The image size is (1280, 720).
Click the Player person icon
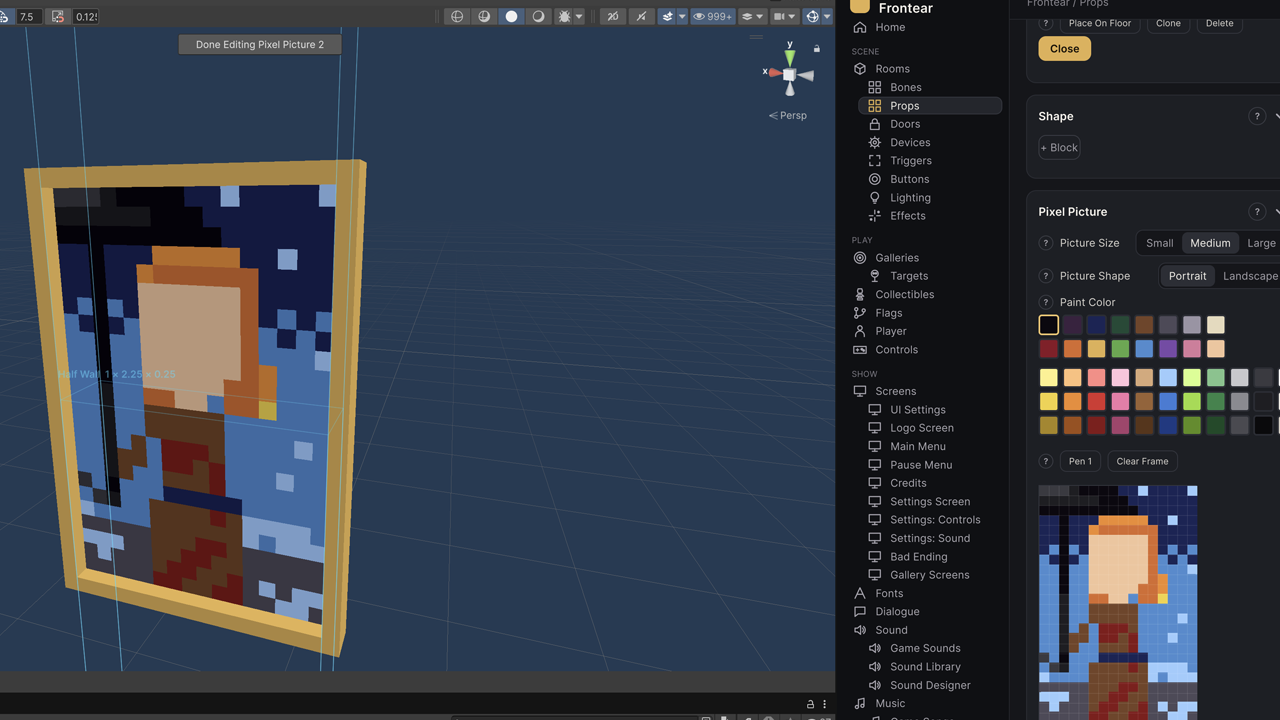click(x=860, y=331)
